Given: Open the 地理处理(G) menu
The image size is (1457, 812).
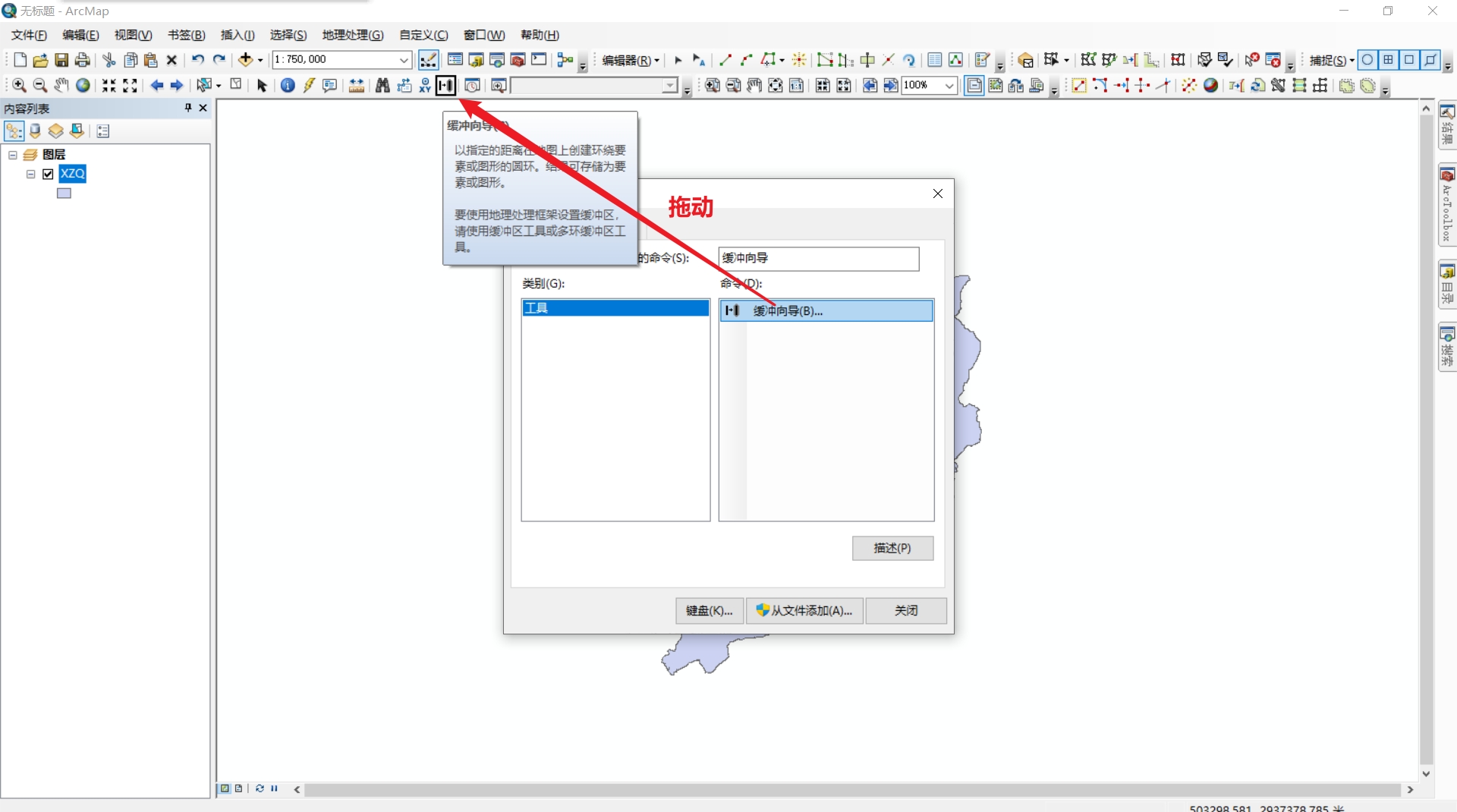Looking at the screenshot, I should (x=353, y=35).
